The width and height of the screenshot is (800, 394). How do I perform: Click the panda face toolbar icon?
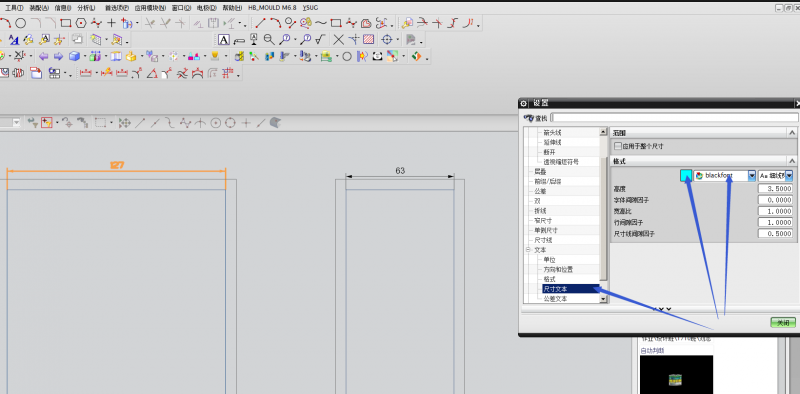pyautogui.click(x=377, y=56)
